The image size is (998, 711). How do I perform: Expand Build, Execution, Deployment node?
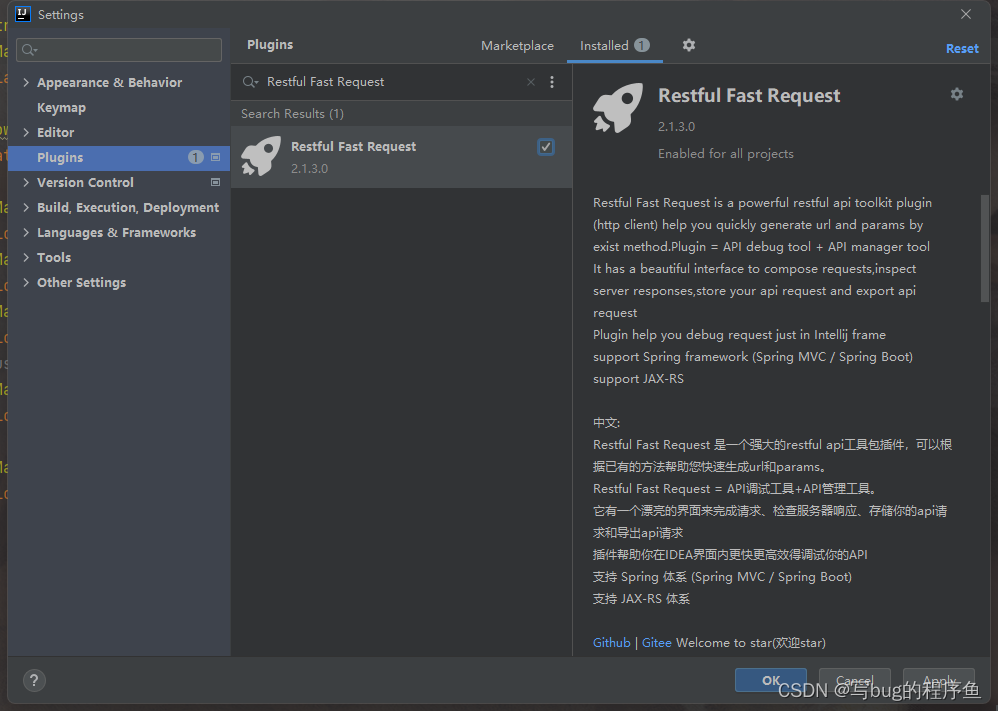click(26, 208)
